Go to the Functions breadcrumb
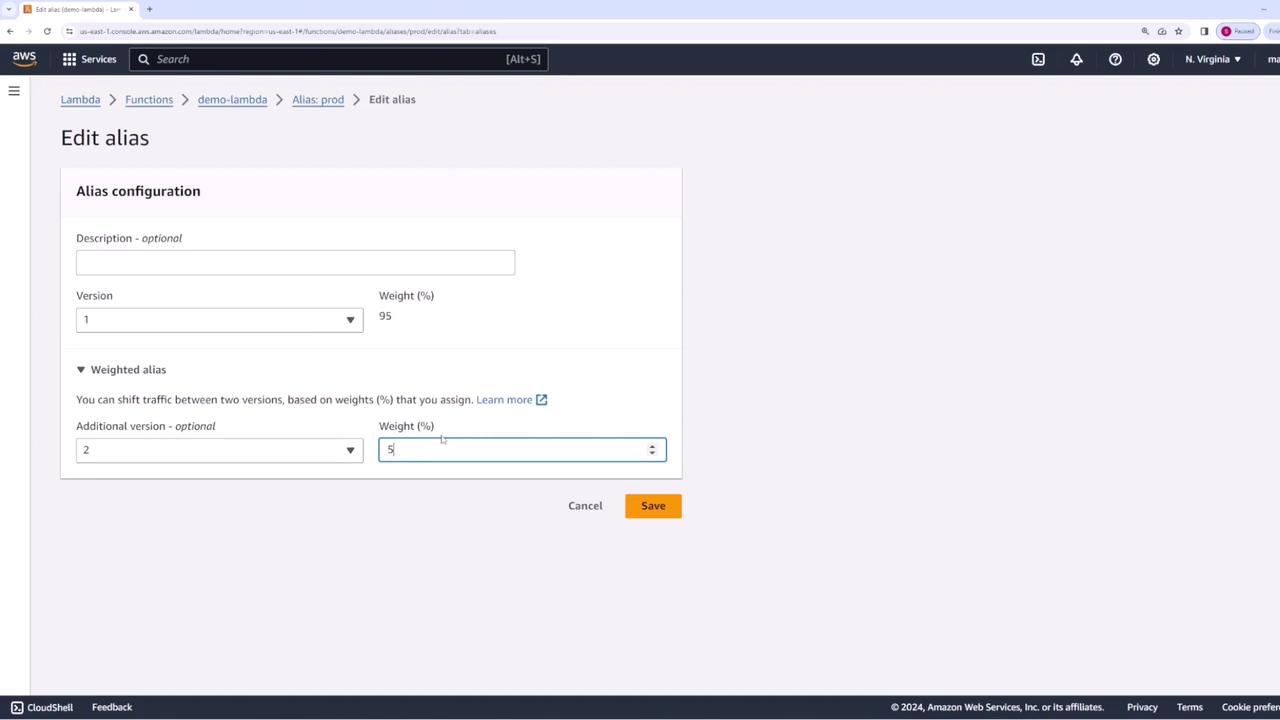The height and width of the screenshot is (720, 1280). click(x=149, y=100)
